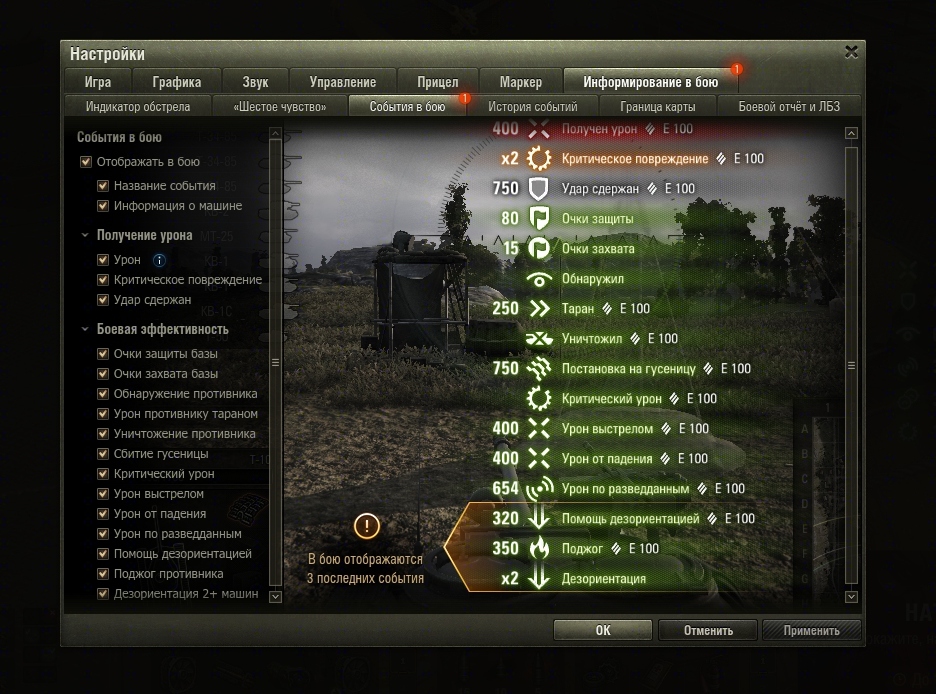Viewport: 936px width, 694px height.
Task: Click the OK button
Action: (x=603, y=630)
